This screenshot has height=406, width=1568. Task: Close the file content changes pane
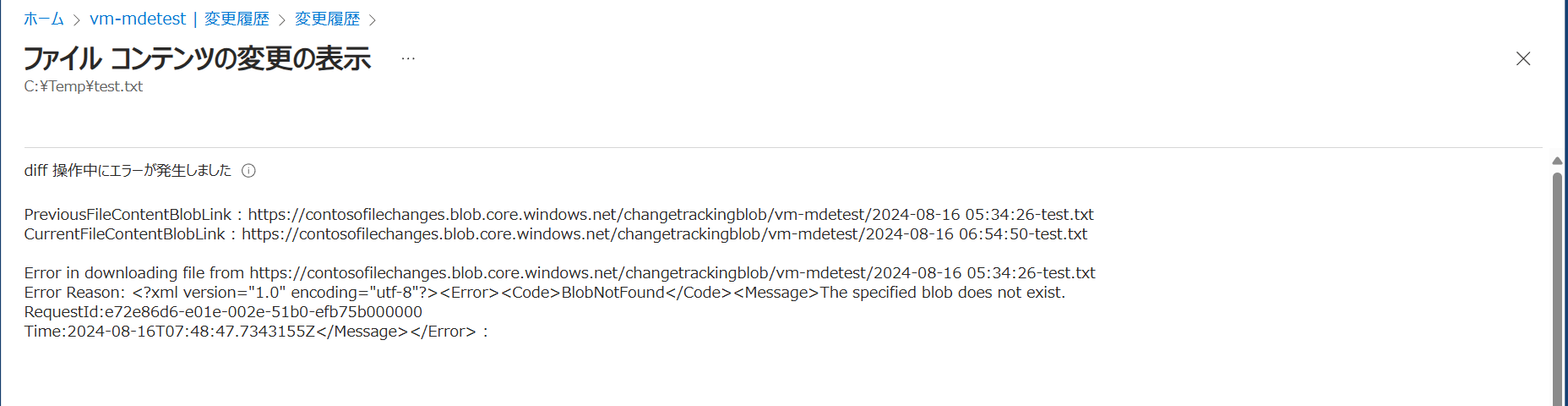(x=1523, y=58)
